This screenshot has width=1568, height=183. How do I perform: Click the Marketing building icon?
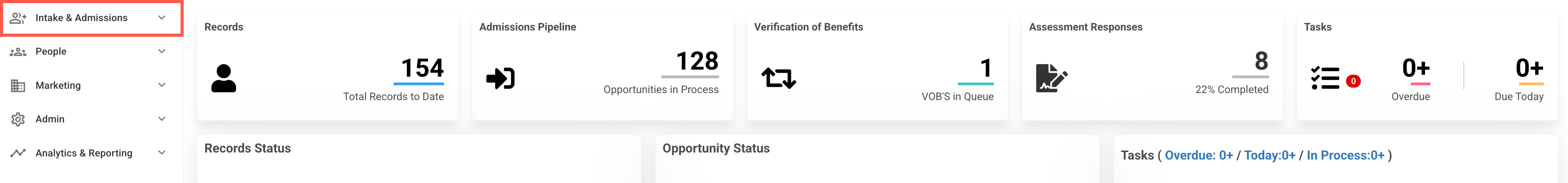[18, 86]
